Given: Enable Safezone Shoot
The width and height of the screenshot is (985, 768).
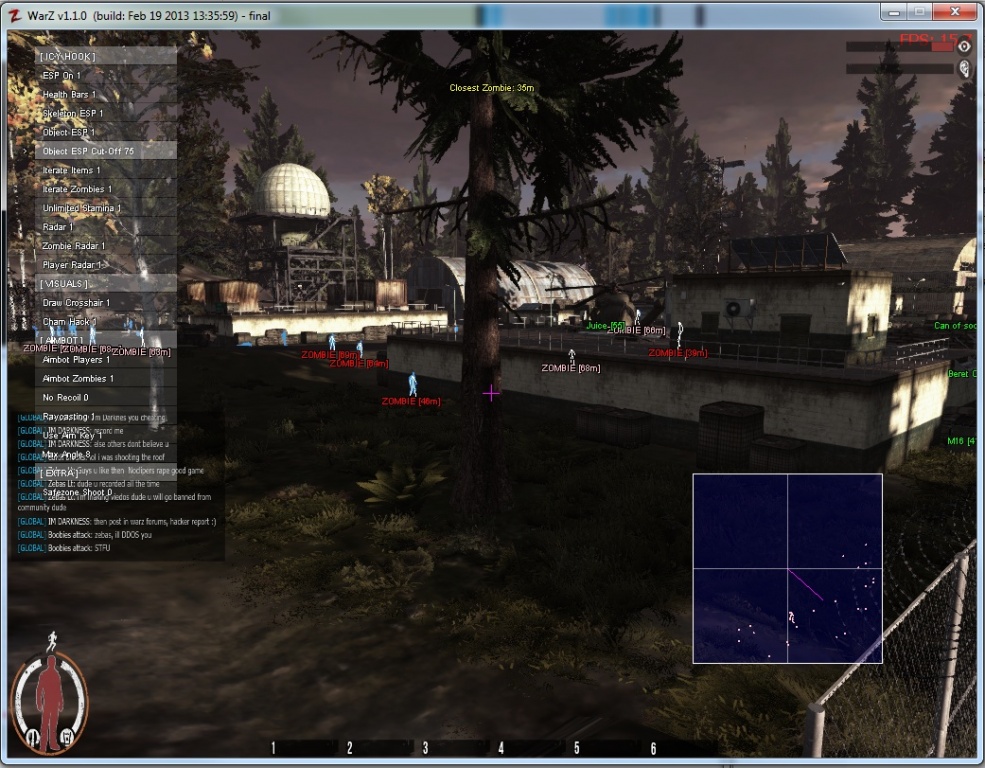Looking at the screenshot, I should point(106,492).
